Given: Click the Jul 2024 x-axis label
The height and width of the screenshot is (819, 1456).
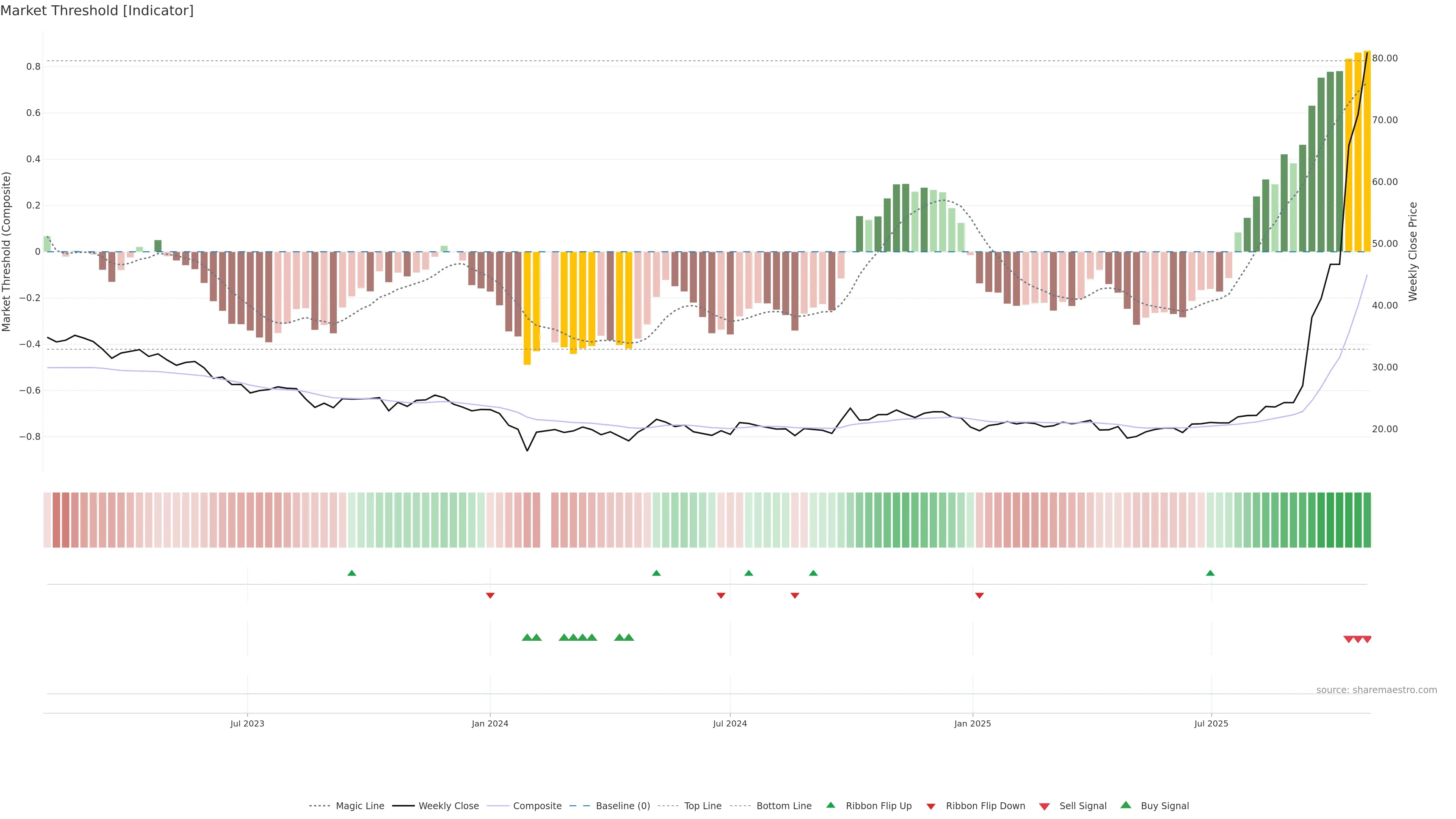Looking at the screenshot, I should coord(730,723).
